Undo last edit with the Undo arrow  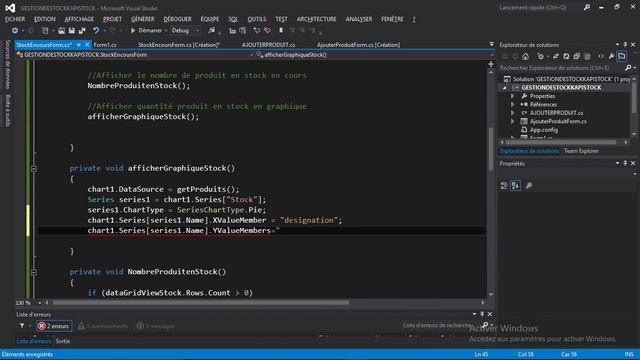[96, 31]
